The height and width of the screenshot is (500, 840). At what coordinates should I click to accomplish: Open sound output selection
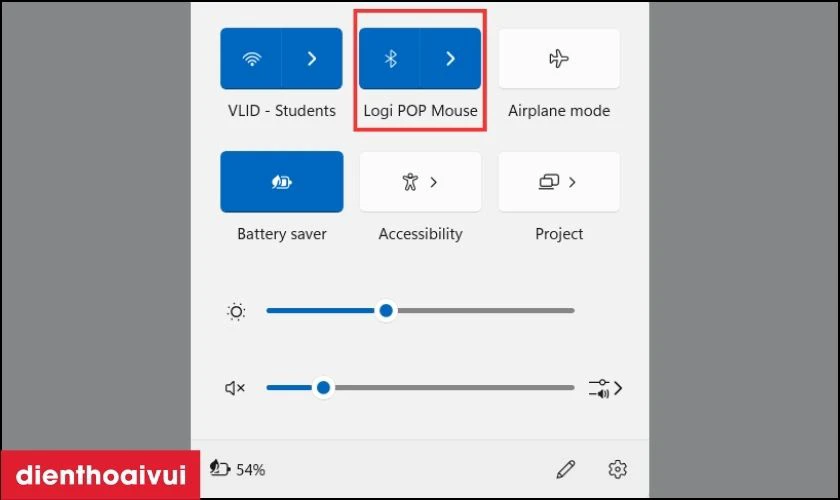coord(605,389)
